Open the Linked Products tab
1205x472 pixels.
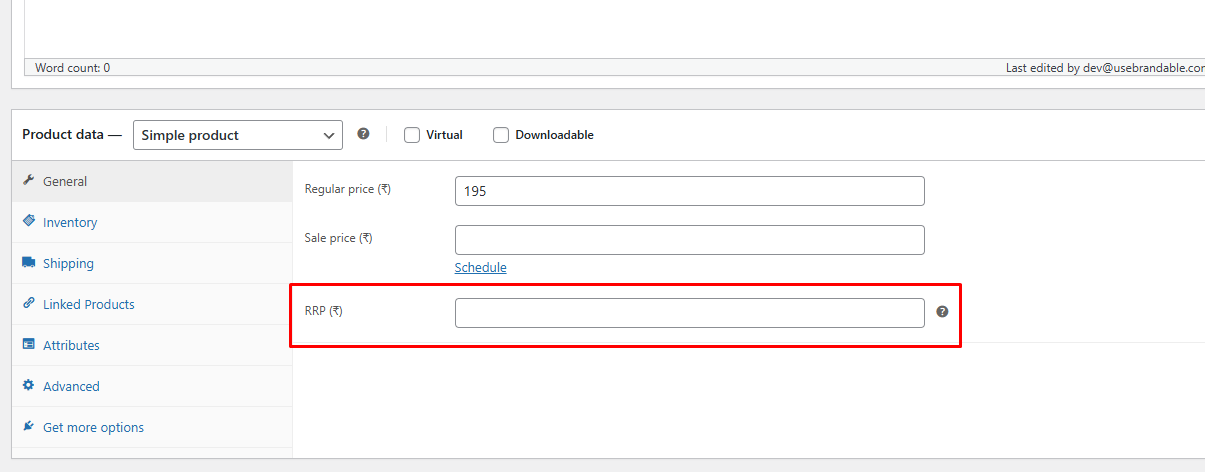tap(89, 304)
